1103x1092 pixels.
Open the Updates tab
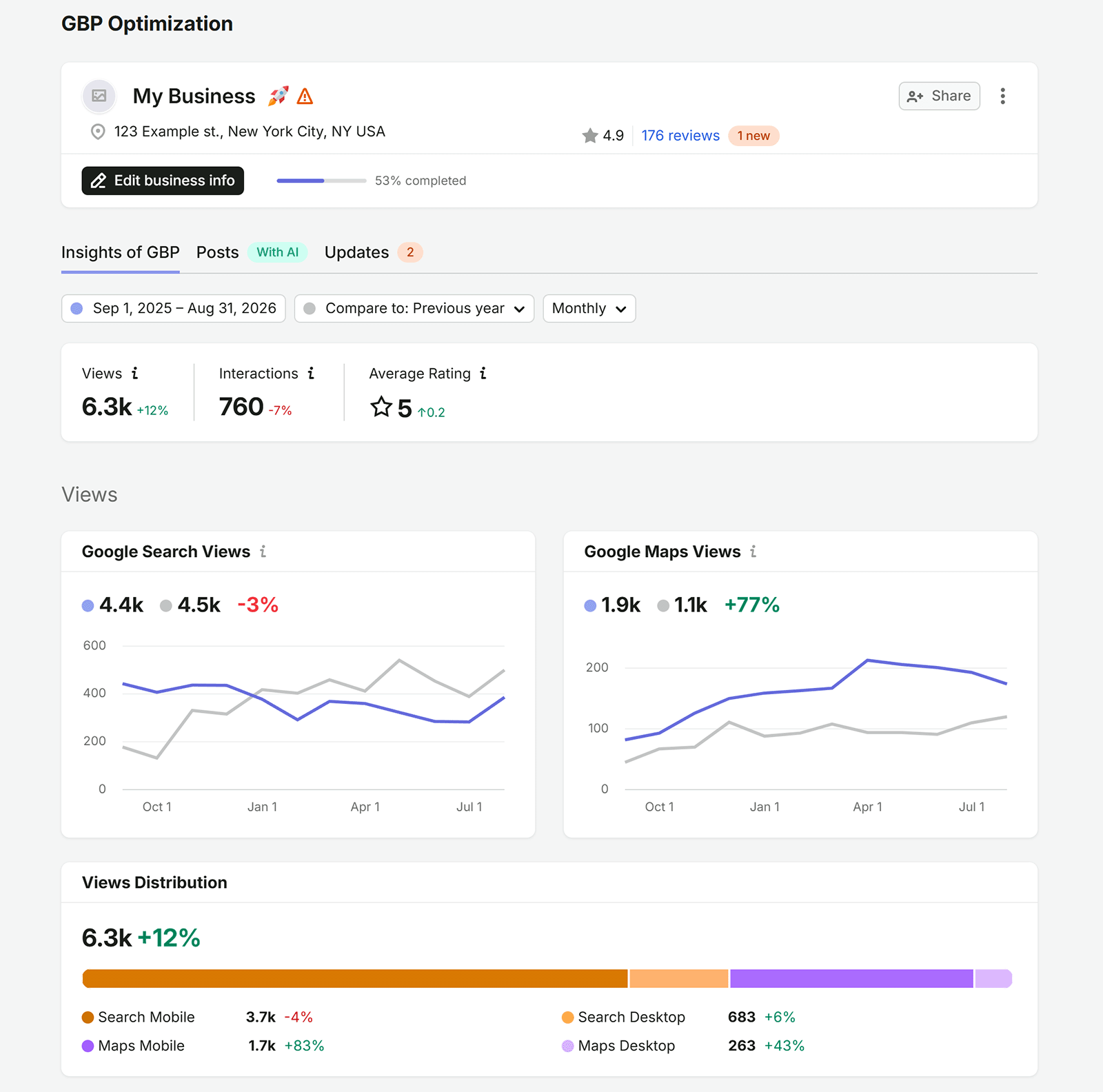356,252
